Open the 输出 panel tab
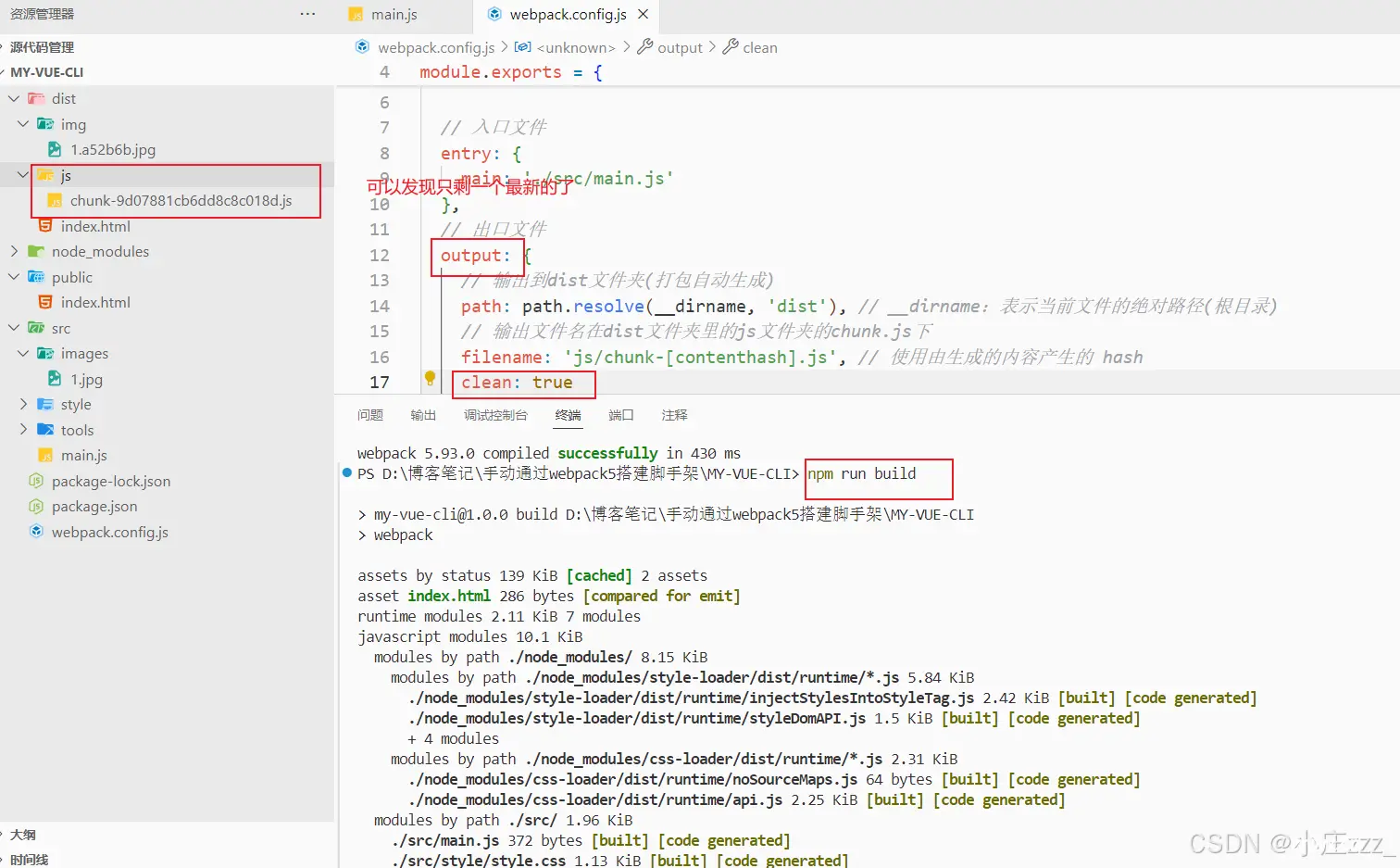 (423, 415)
